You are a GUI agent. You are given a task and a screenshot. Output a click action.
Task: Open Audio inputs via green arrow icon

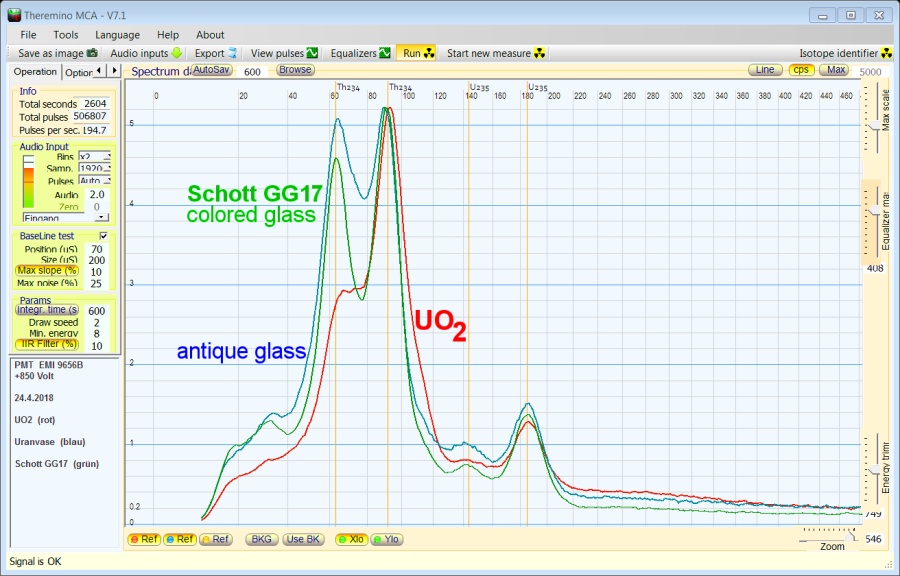coord(177,53)
